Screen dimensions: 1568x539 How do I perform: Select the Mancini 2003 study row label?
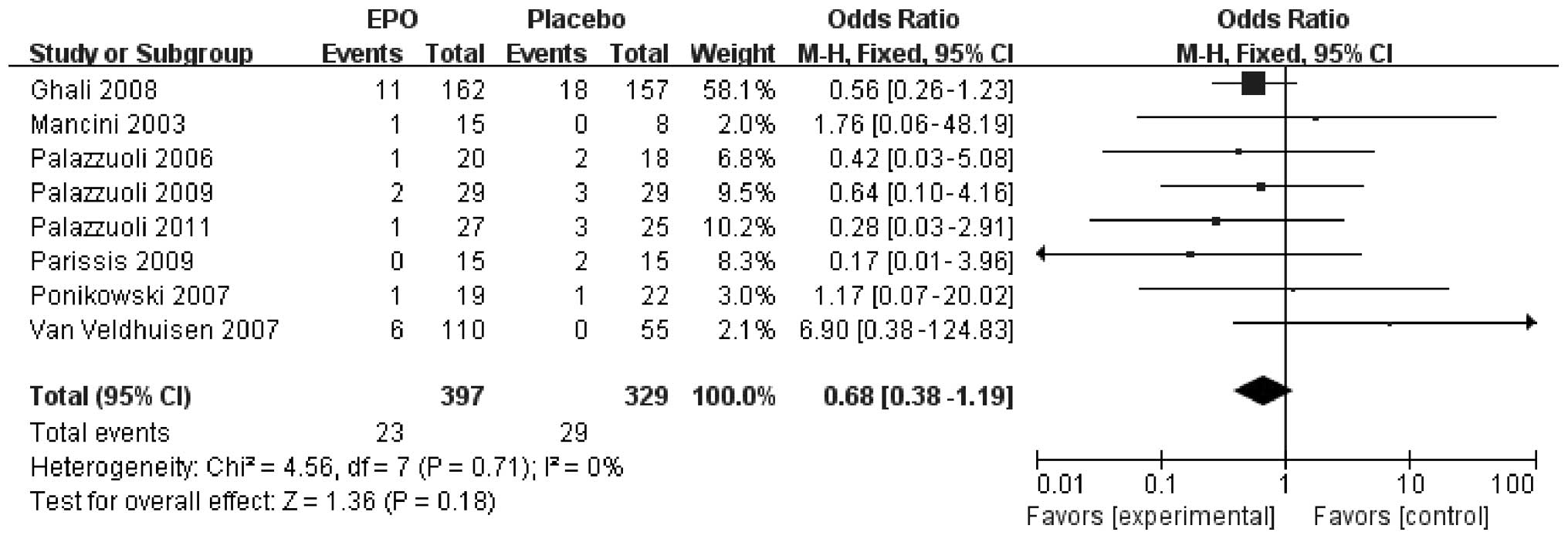[108, 124]
